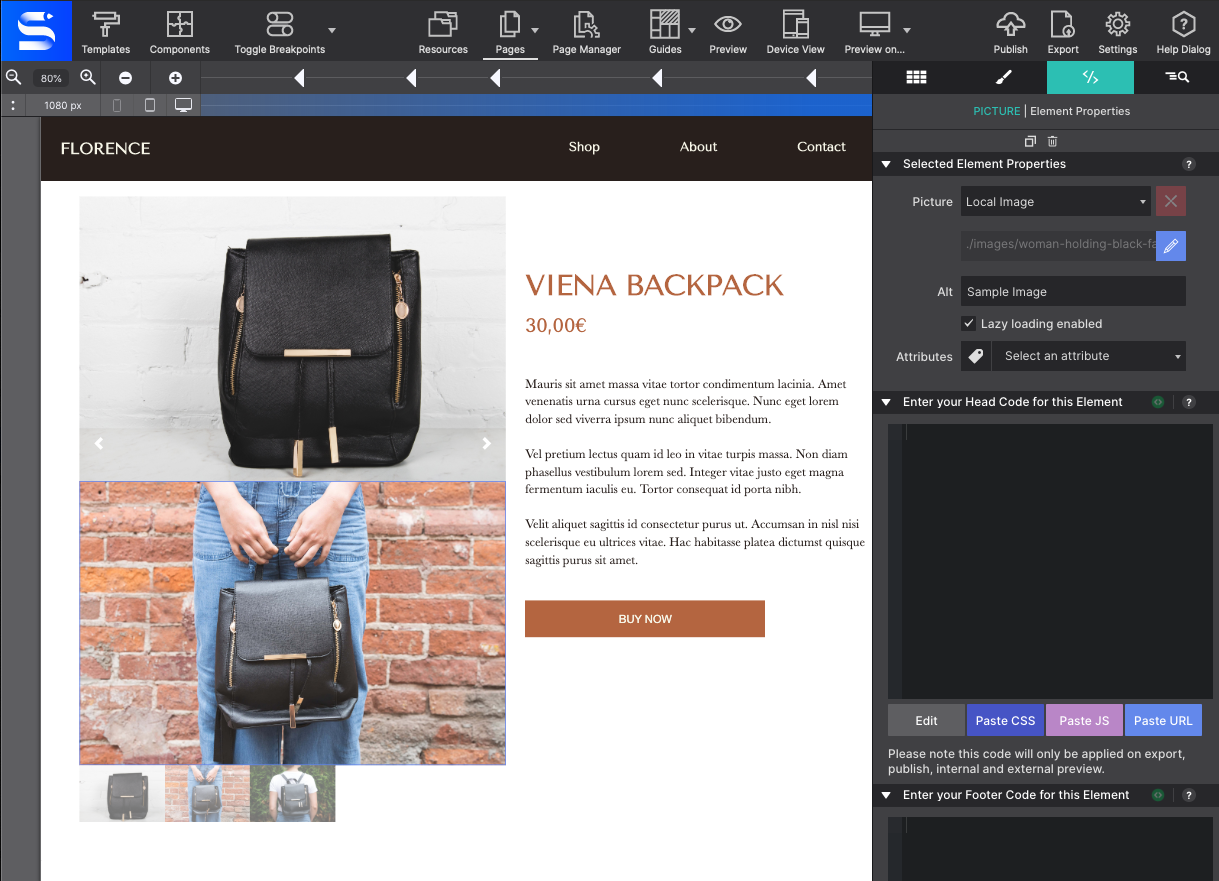Viewport: 1219px width, 881px height.
Task: Click the BUY NOW button
Action: pyautogui.click(x=644, y=619)
